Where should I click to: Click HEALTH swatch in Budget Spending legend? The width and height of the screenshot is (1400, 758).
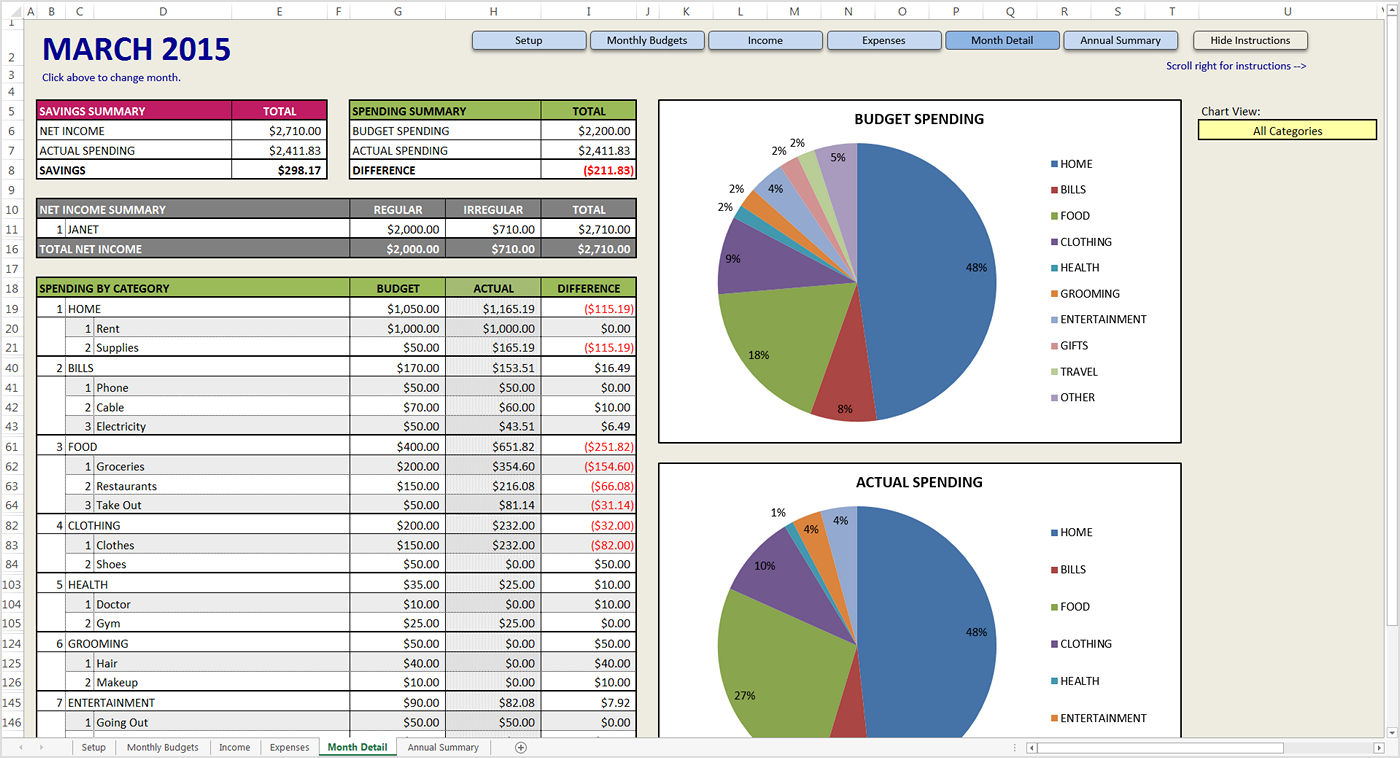point(1054,268)
